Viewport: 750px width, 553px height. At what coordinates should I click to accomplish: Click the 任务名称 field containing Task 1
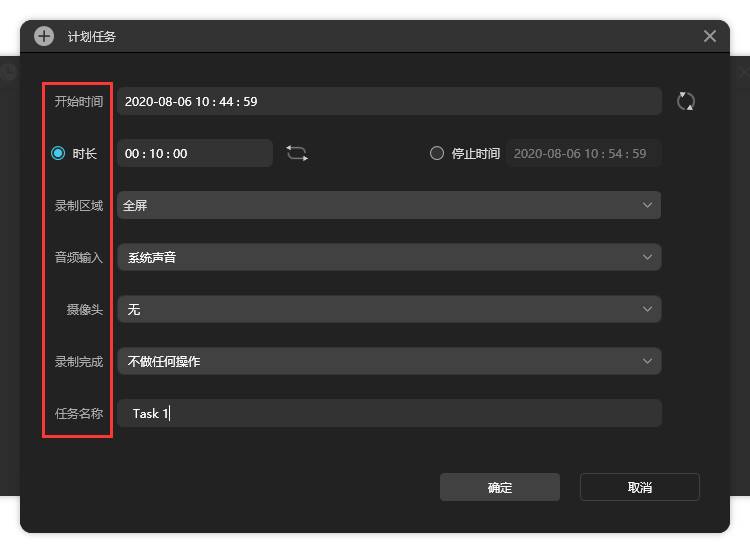(x=389, y=413)
